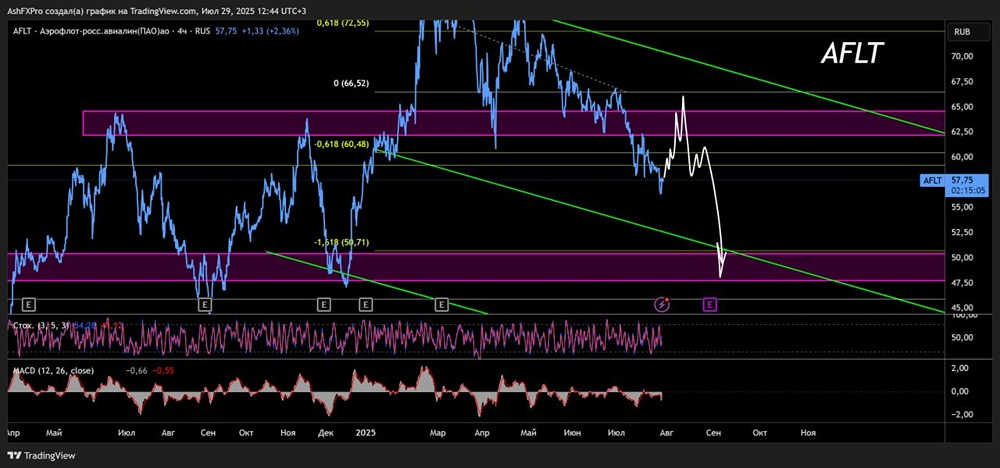Click the Окт 2024 label on the time axis
Screen dimensions: 1000x468
point(246,433)
